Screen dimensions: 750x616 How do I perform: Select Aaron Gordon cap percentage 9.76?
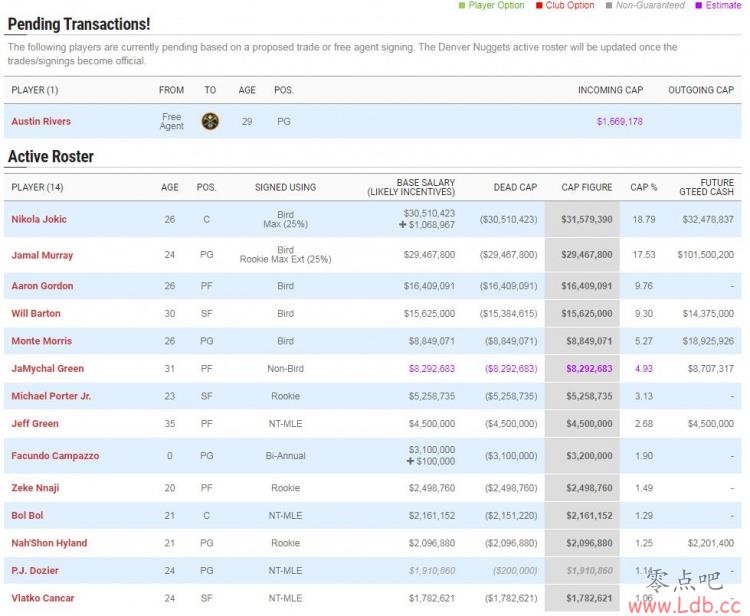644,286
